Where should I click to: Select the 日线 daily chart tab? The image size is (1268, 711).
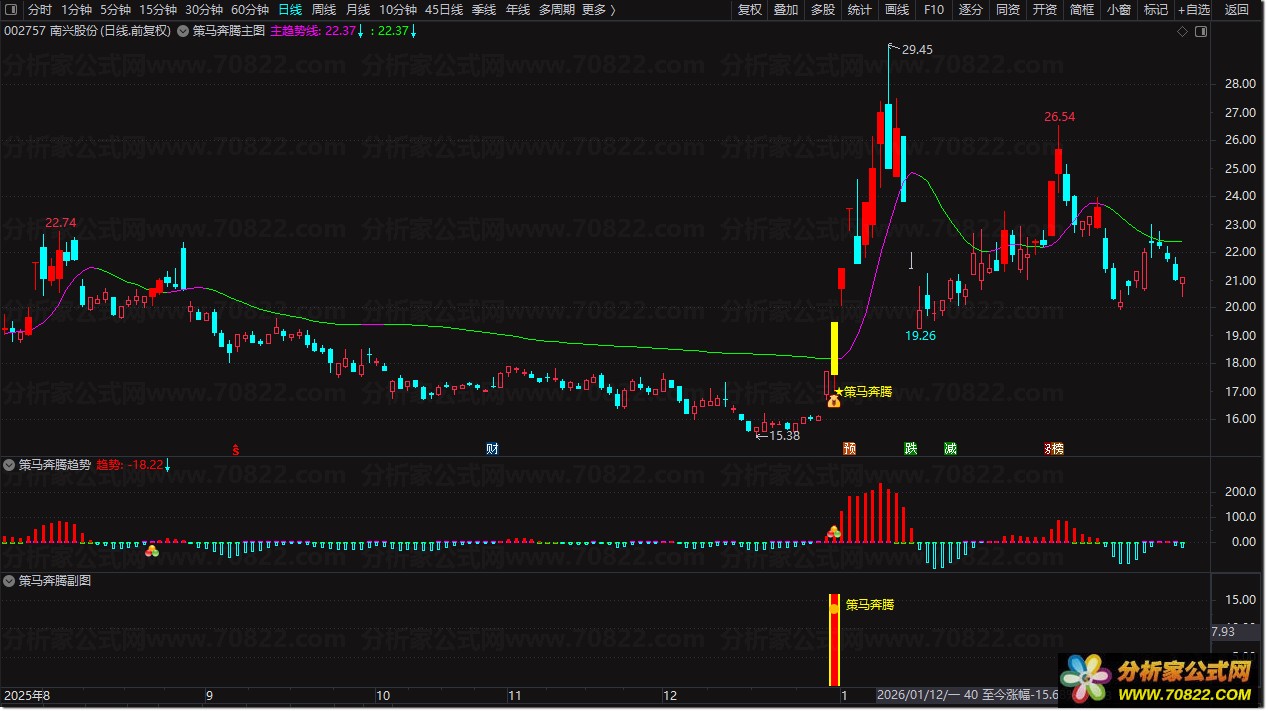(290, 9)
